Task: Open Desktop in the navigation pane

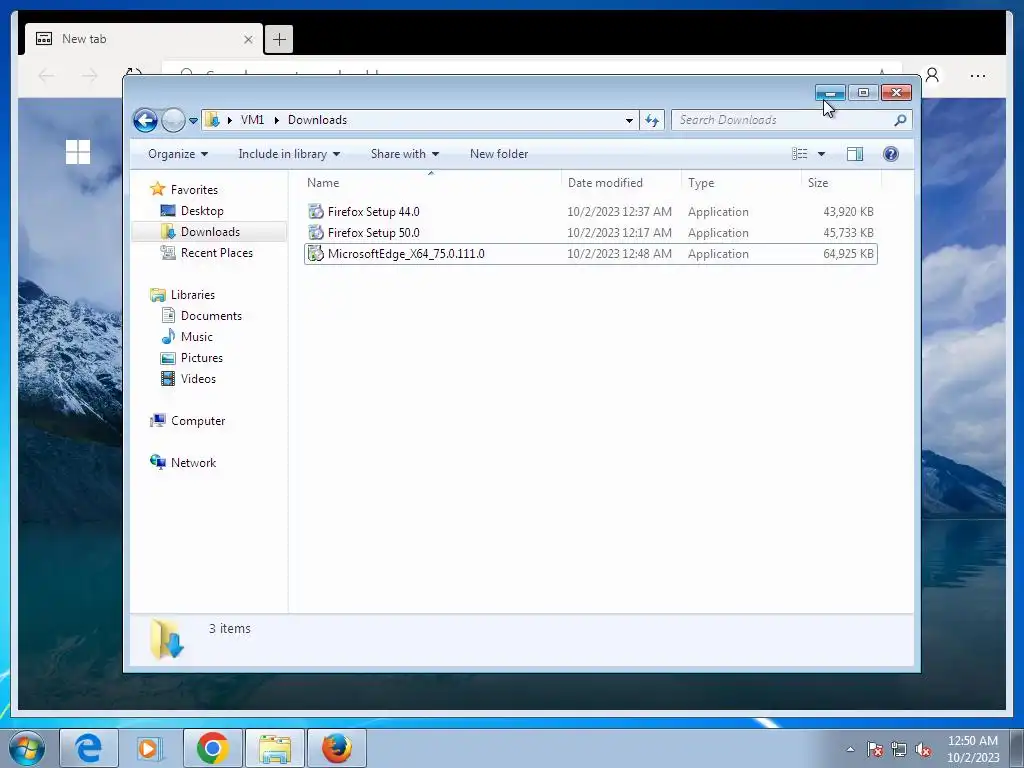Action: pyautogui.click(x=202, y=211)
